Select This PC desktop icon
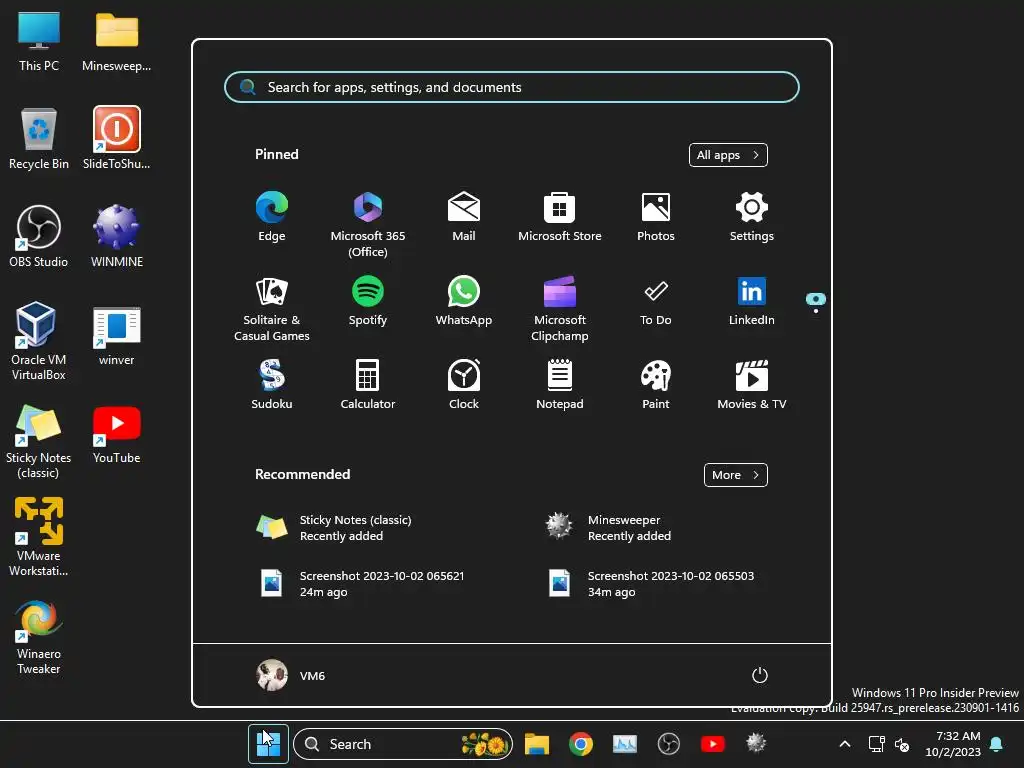The width and height of the screenshot is (1024, 768). coord(39,40)
